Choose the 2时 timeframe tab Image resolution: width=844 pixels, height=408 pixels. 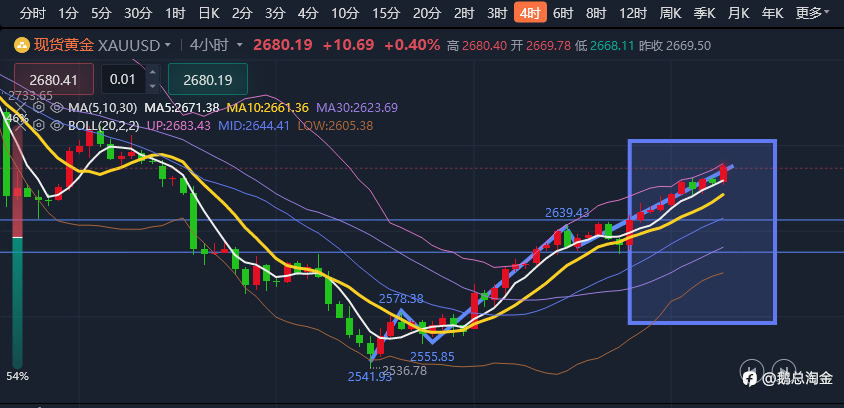point(464,13)
